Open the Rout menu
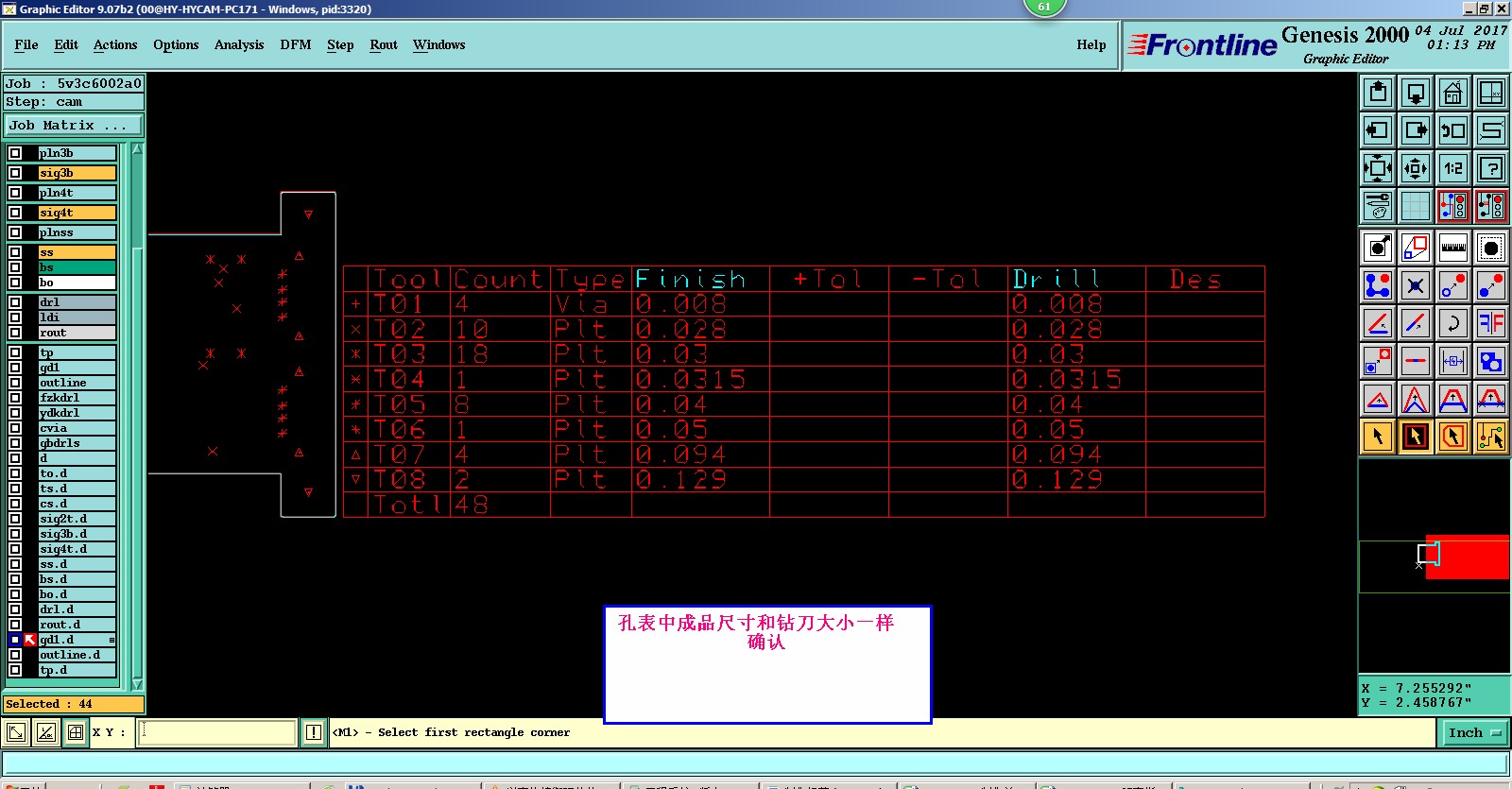This screenshot has width=1512, height=789. (384, 44)
